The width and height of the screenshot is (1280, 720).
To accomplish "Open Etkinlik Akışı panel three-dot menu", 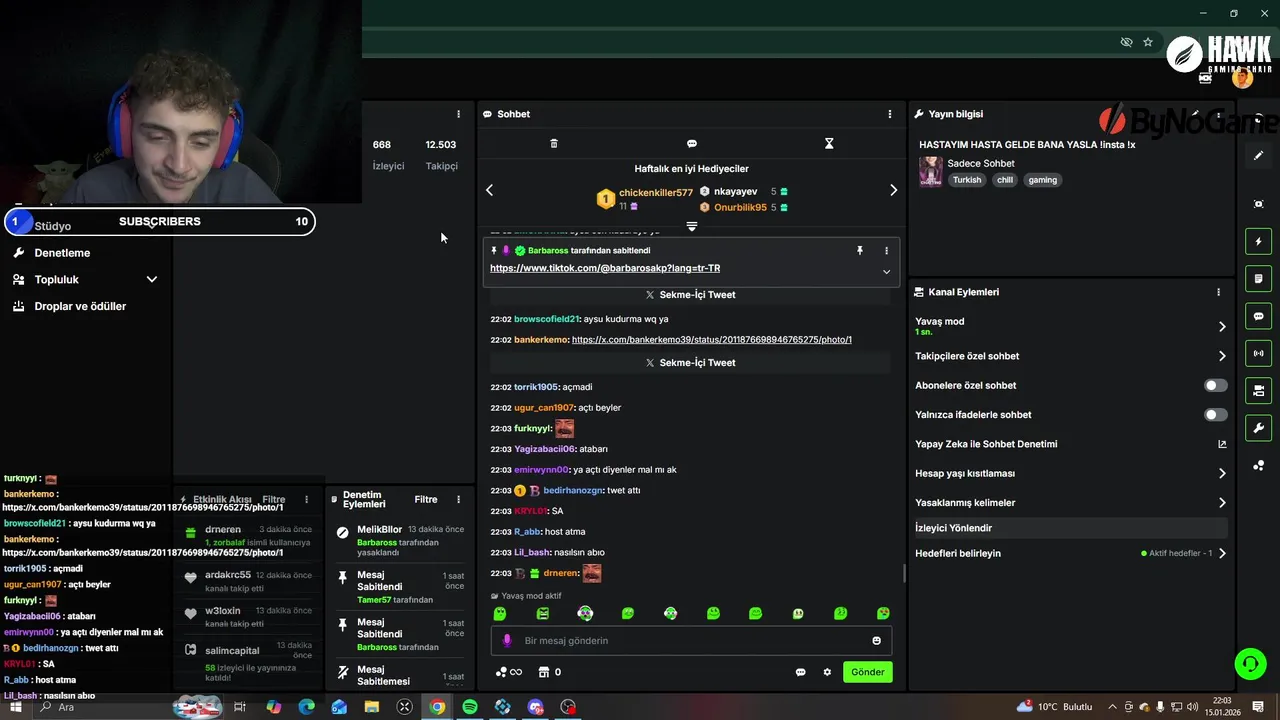I will coord(306,499).
